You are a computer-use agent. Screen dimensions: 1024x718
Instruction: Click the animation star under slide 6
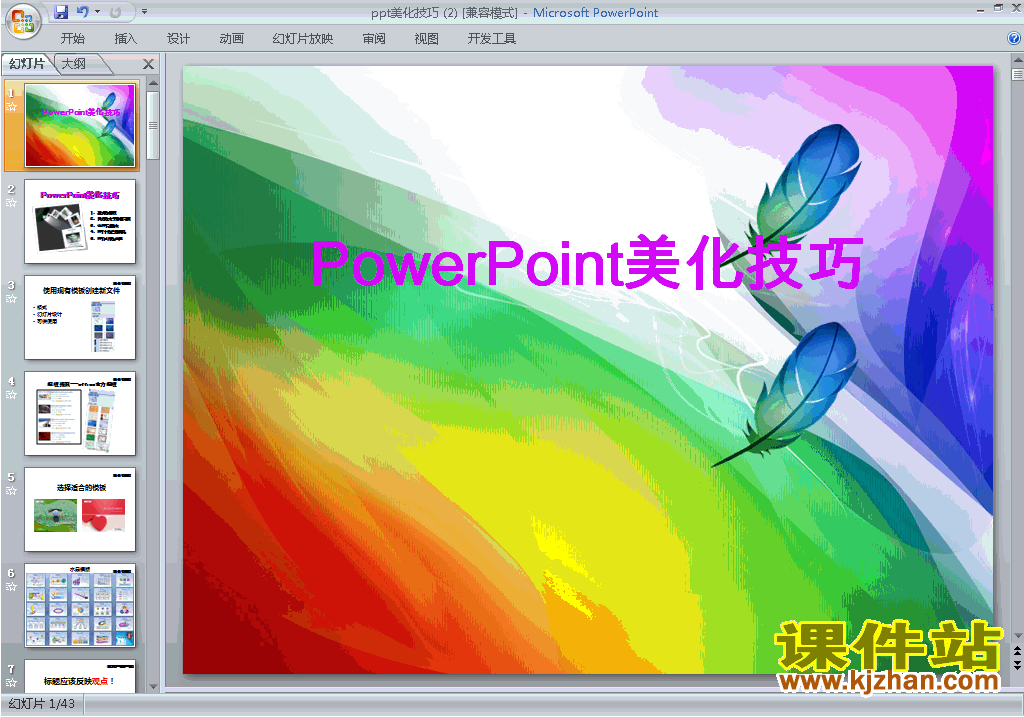(11, 587)
